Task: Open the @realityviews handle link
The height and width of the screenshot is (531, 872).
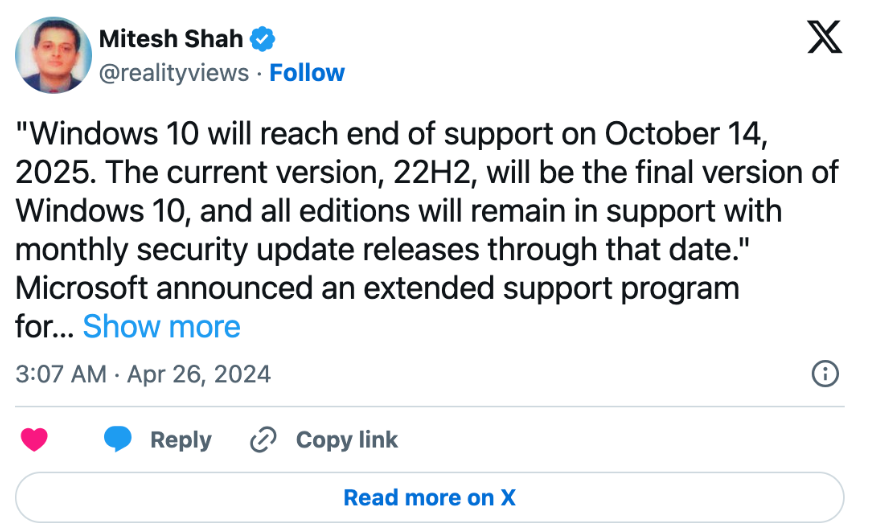Action: (x=173, y=73)
